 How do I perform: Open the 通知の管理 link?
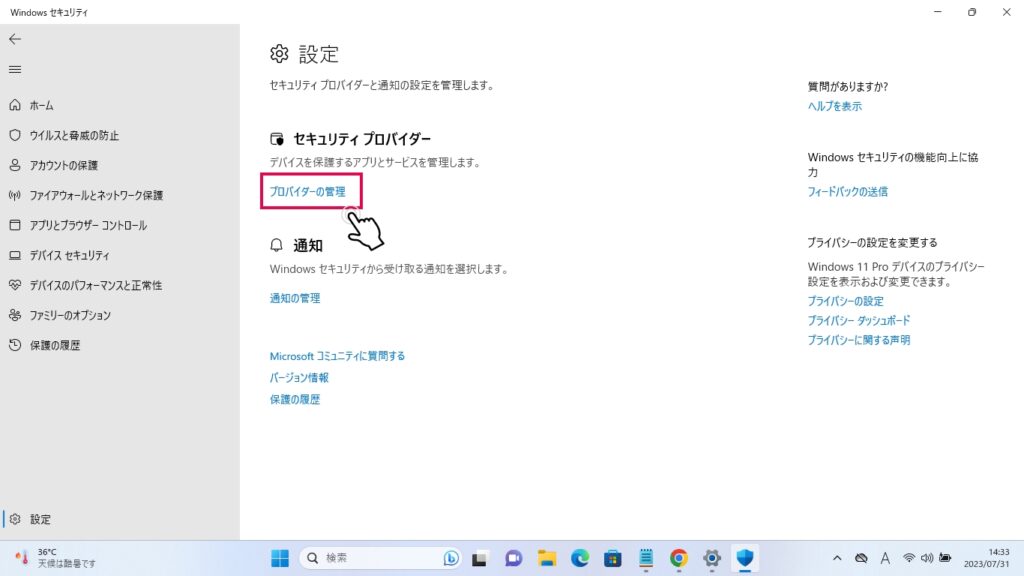point(295,298)
